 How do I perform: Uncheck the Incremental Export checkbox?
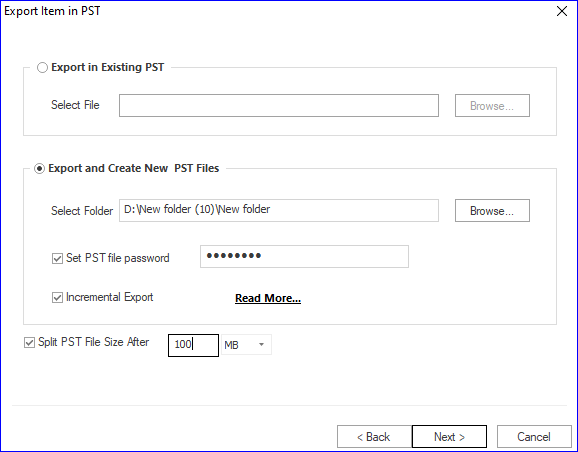point(57,297)
